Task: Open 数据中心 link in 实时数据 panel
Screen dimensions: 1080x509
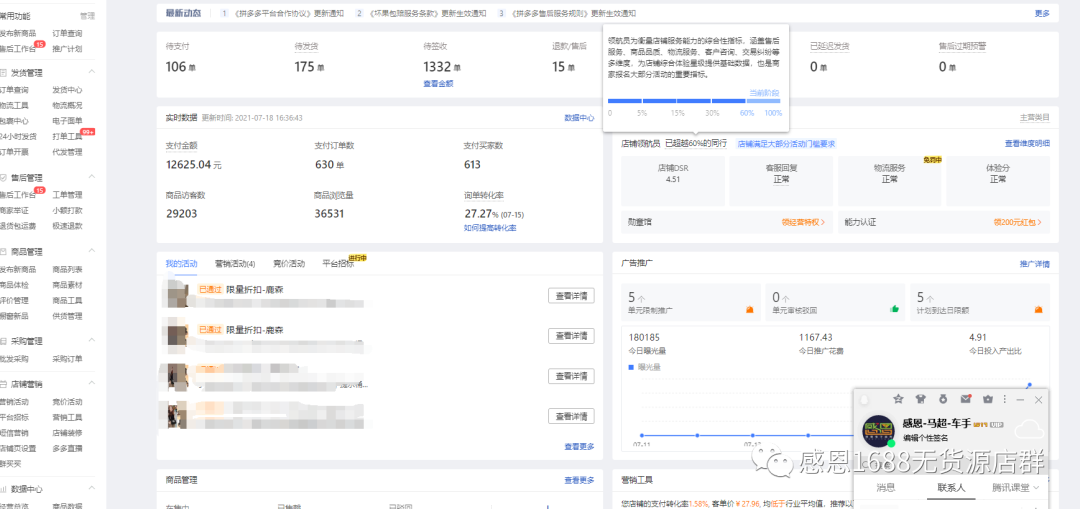Action: click(579, 118)
